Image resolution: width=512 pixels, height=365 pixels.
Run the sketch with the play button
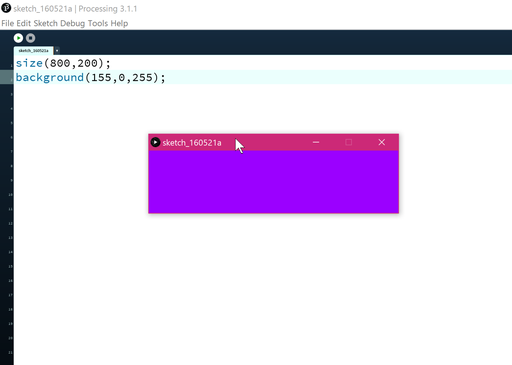point(18,38)
